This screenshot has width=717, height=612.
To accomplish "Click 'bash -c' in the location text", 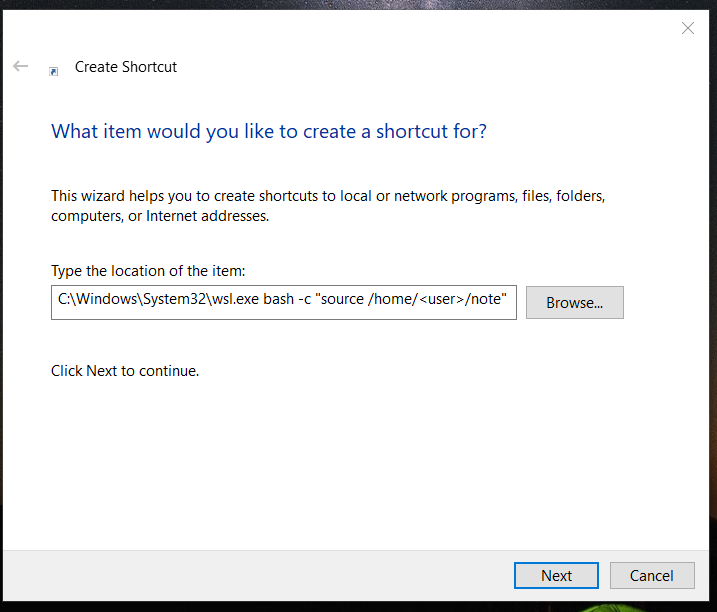I will click(289, 302).
